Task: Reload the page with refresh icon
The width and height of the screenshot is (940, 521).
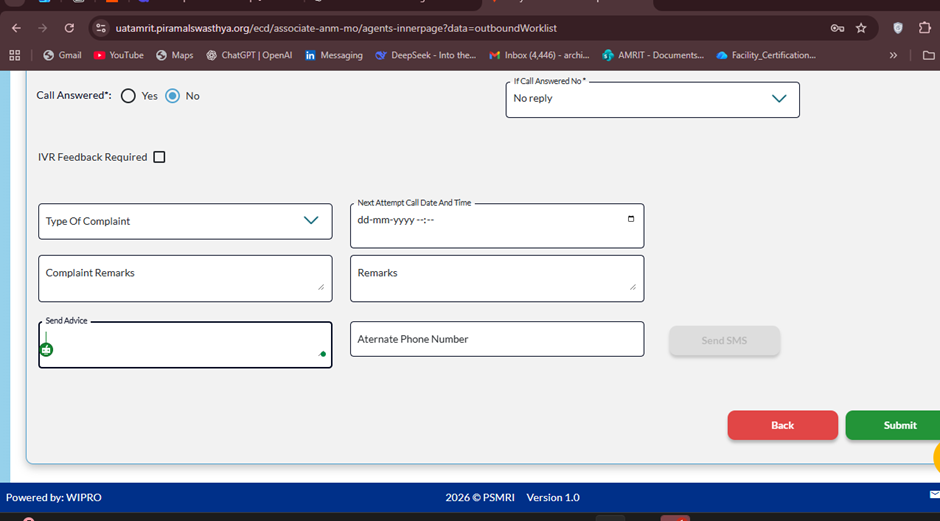Action: pos(69,28)
